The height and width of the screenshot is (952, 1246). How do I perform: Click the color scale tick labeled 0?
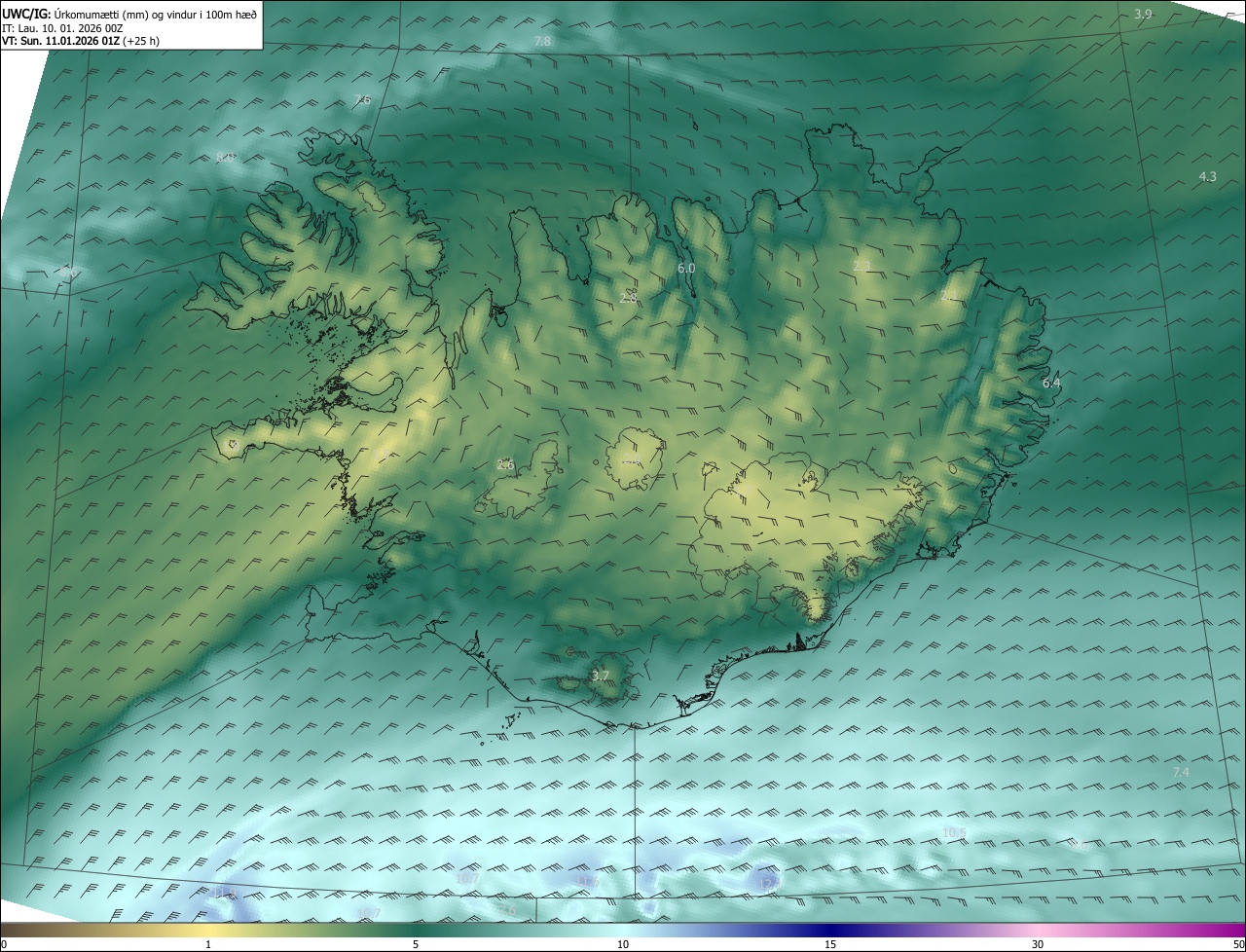(x=4, y=944)
